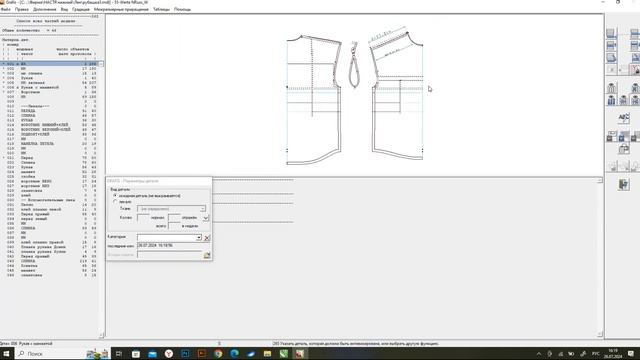Open the Windows Start menu
Image resolution: width=640 pixels, height=360 pixels.
point(6,353)
